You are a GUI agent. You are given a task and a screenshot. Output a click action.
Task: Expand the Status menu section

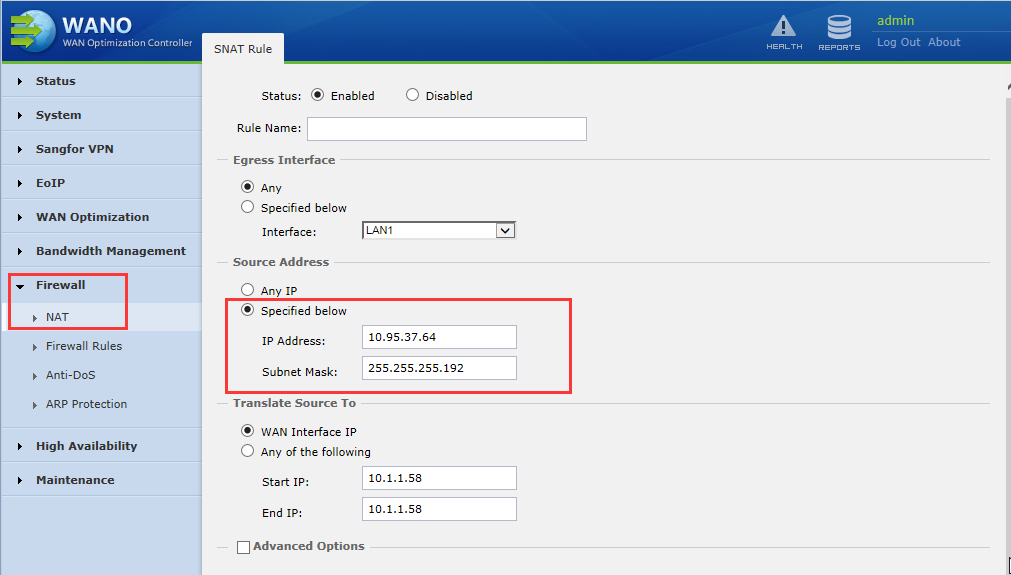(56, 81)
